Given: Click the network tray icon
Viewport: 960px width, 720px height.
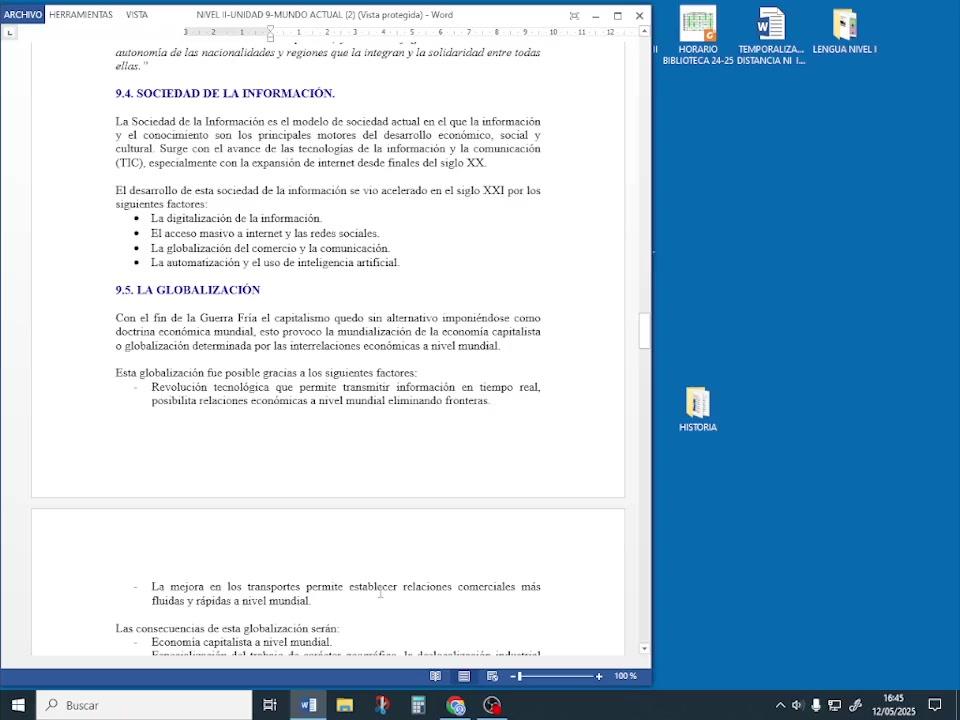Looking at the screenshot, I should [x=834, y=705].
